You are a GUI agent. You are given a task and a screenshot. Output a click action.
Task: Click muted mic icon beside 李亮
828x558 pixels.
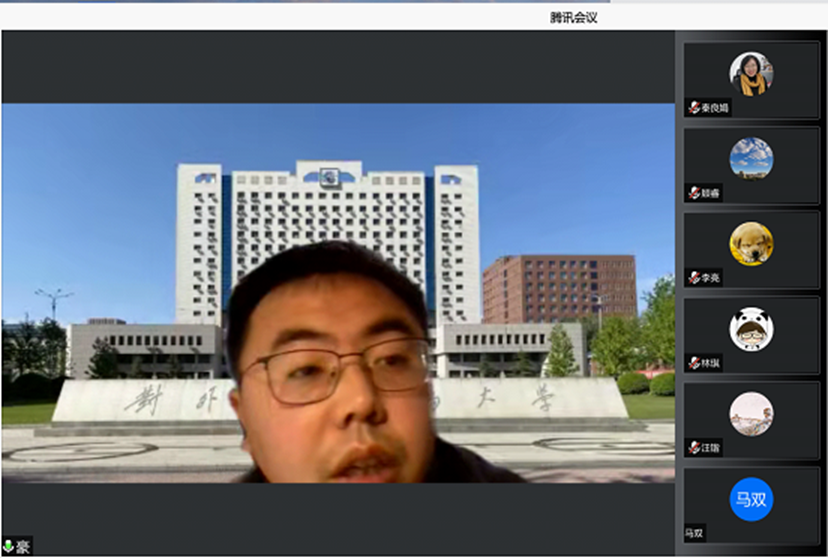(x=693, y=278)
